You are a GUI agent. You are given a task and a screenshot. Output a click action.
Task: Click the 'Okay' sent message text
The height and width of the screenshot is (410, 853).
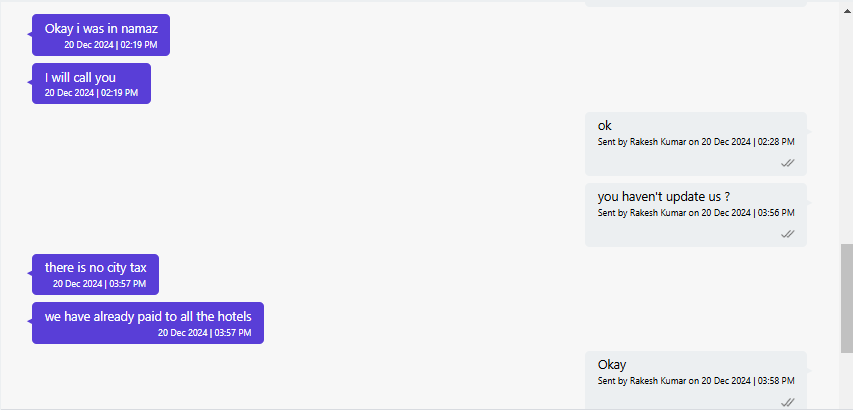click(612, 365)
